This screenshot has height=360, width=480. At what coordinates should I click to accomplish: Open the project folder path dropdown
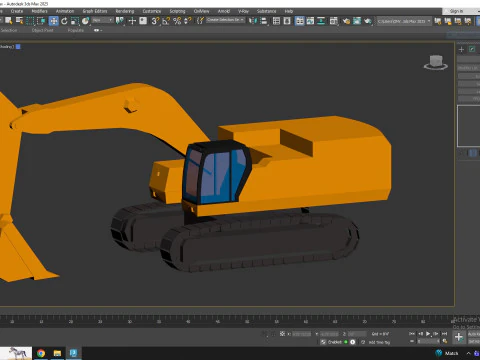click(x=404, y=21)
